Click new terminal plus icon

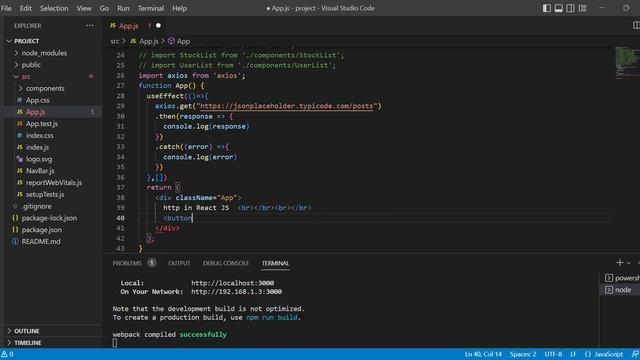(620, 263)
